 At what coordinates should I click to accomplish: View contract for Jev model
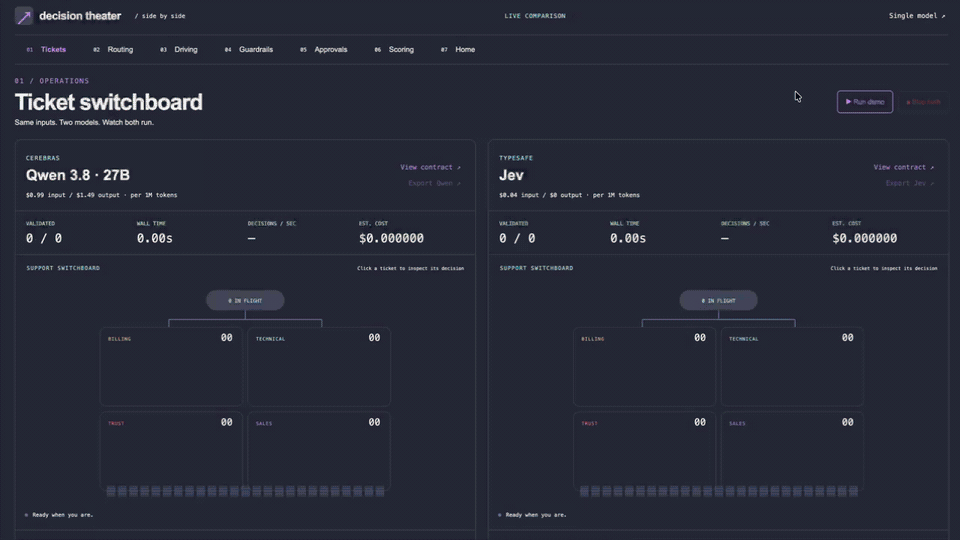pyautogui.click(x=904, y=167)
